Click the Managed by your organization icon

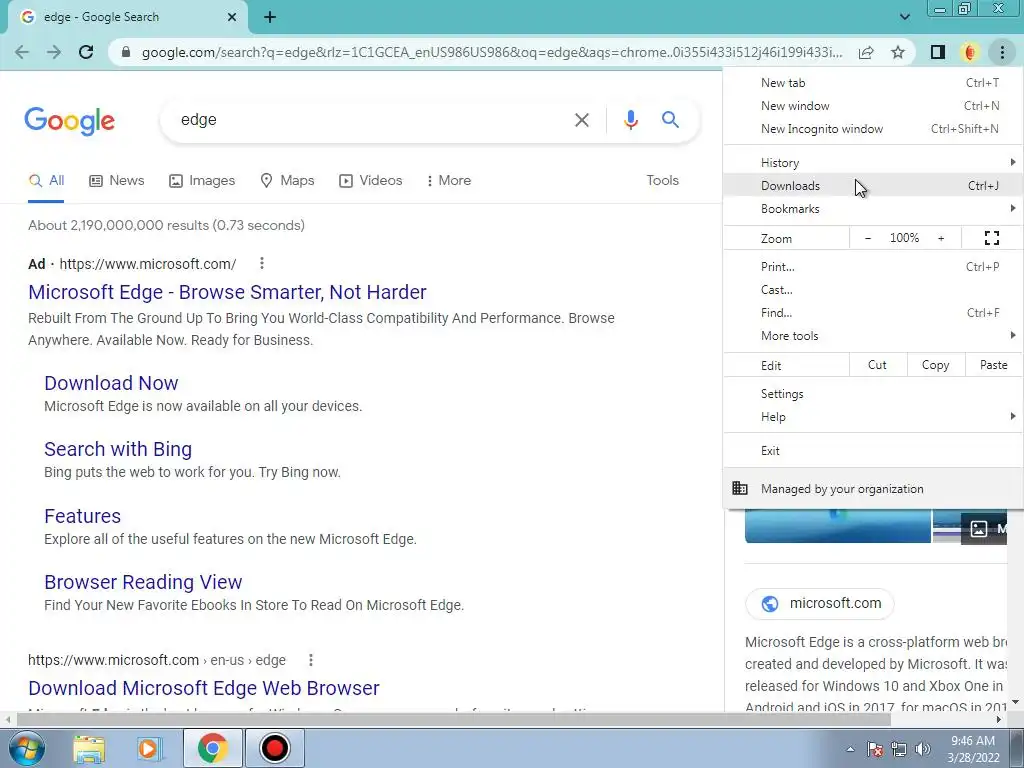739,488
